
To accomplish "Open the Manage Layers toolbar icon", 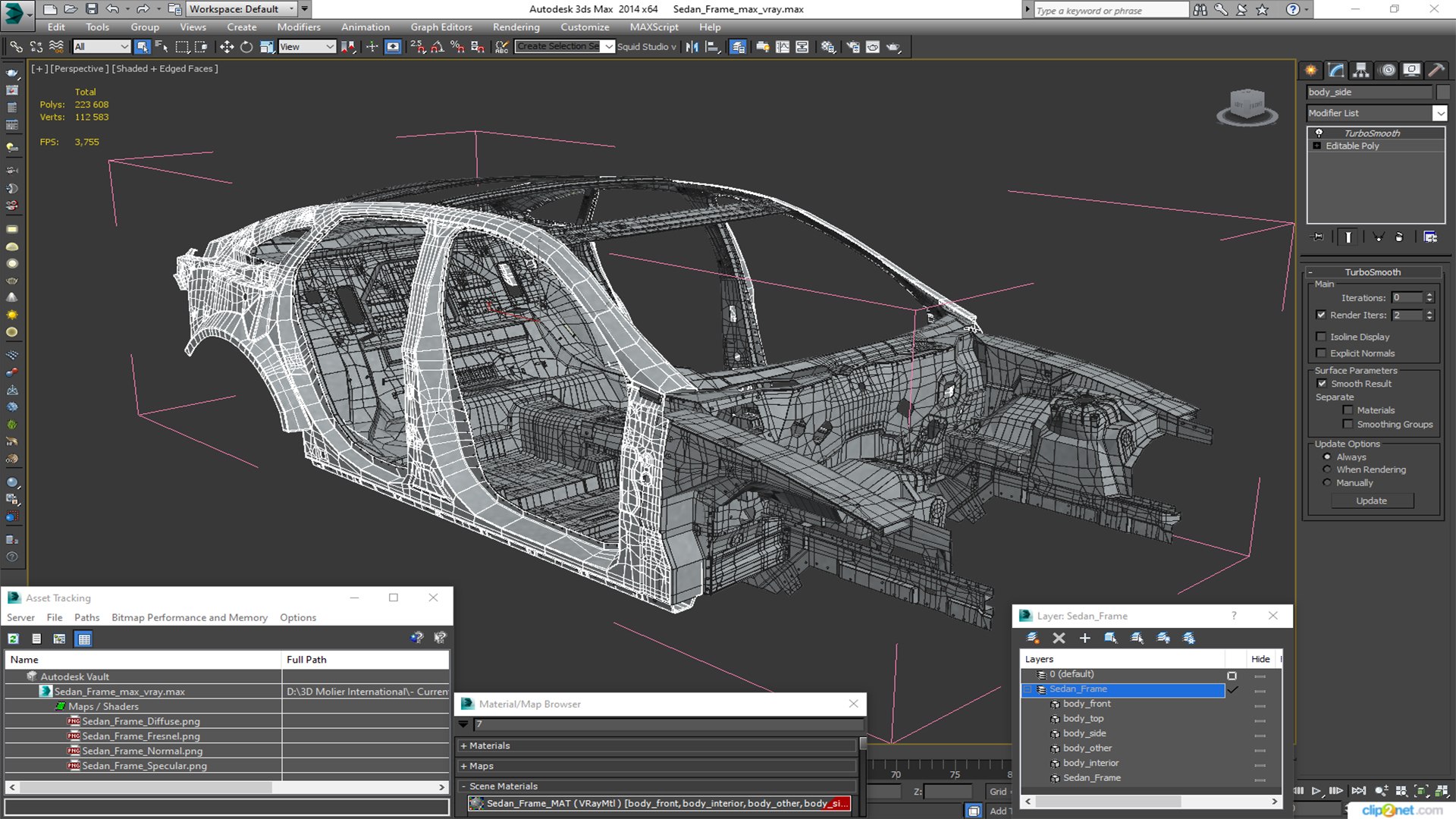I will point(738,47).
